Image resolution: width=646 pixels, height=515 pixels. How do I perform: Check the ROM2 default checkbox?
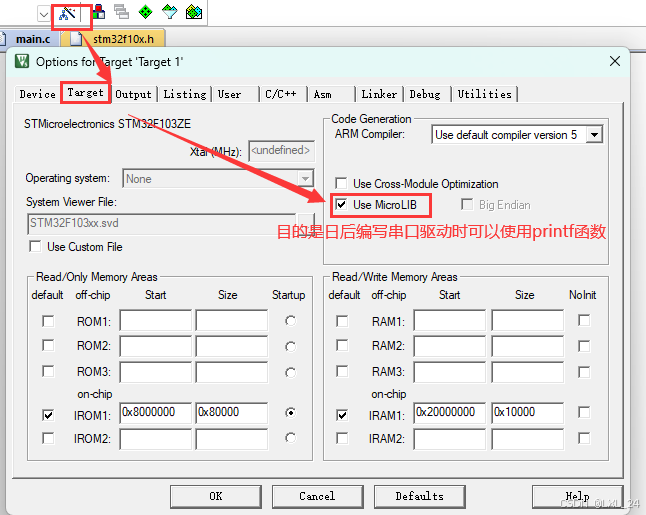click(x=48, y=345)
